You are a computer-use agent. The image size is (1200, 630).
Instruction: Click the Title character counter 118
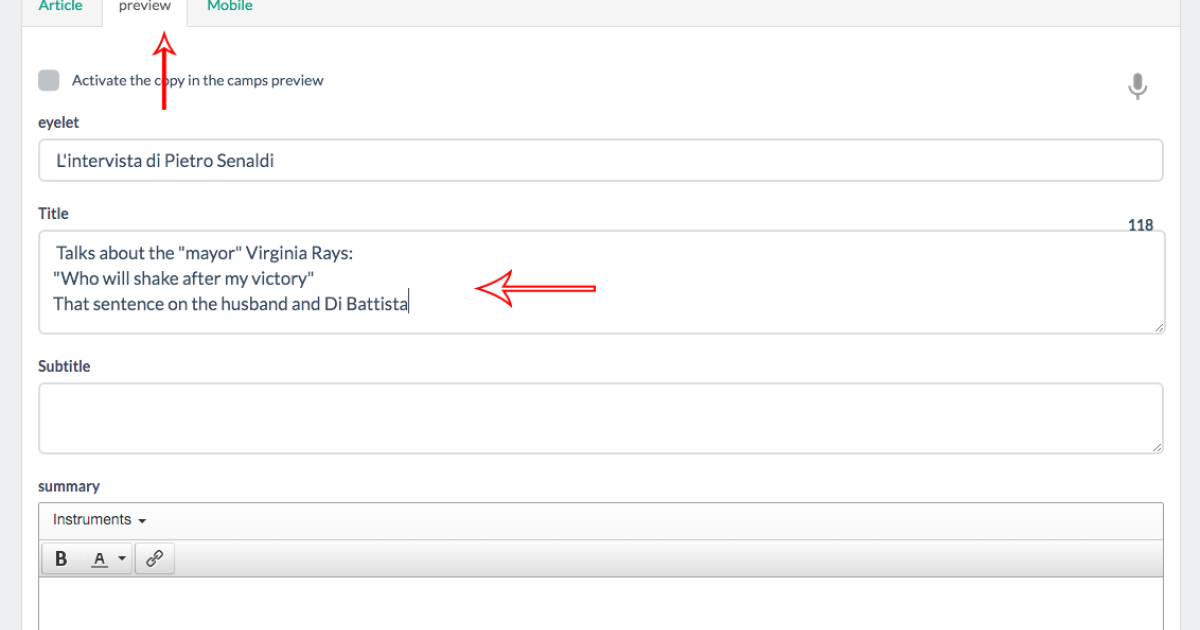(1140, 225)
